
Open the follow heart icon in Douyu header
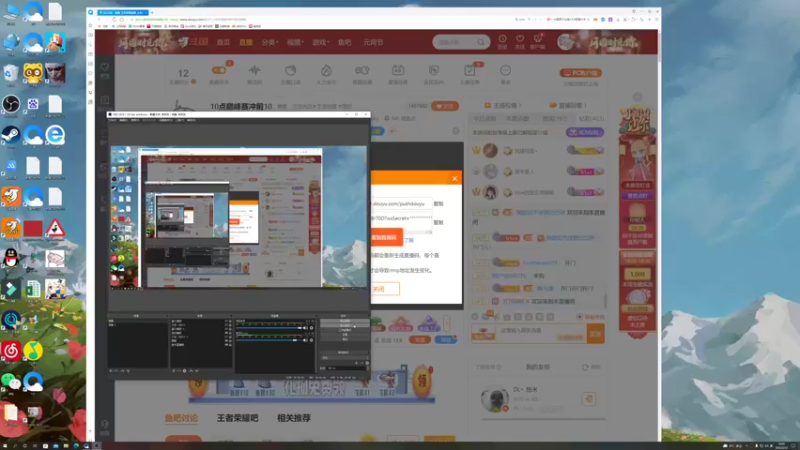point(520,39)
